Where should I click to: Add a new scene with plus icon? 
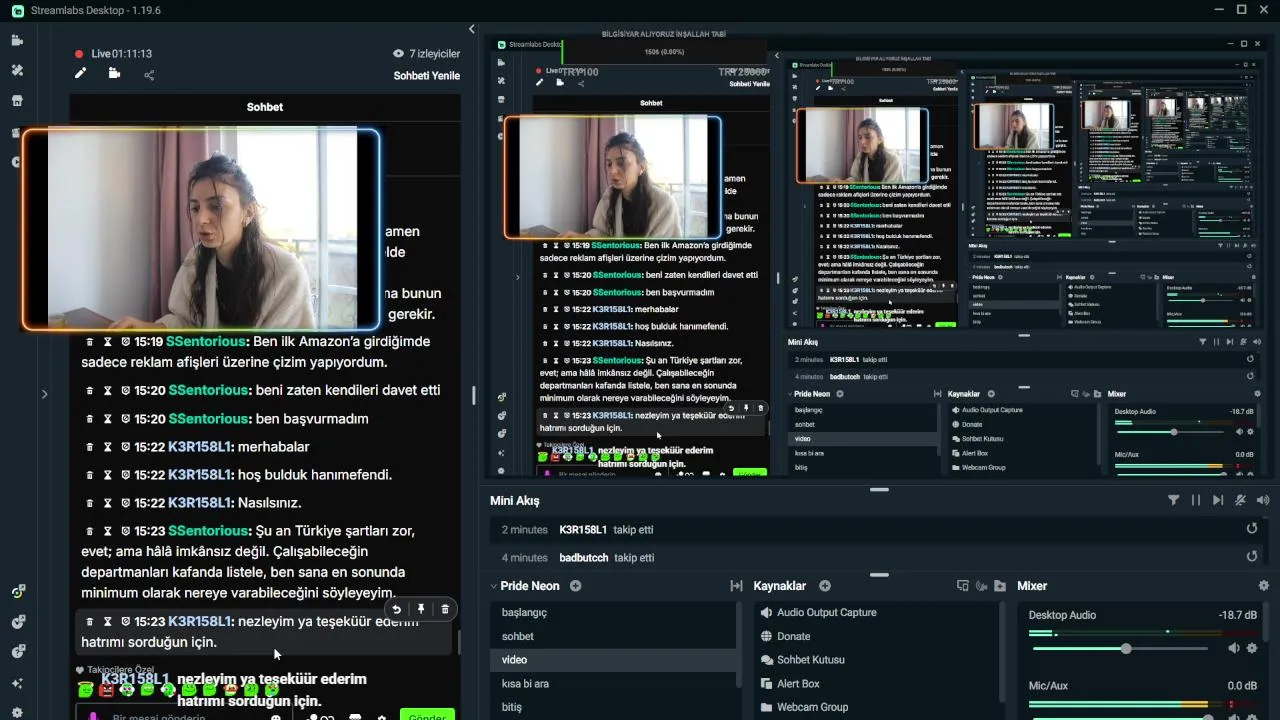(576, 586)
